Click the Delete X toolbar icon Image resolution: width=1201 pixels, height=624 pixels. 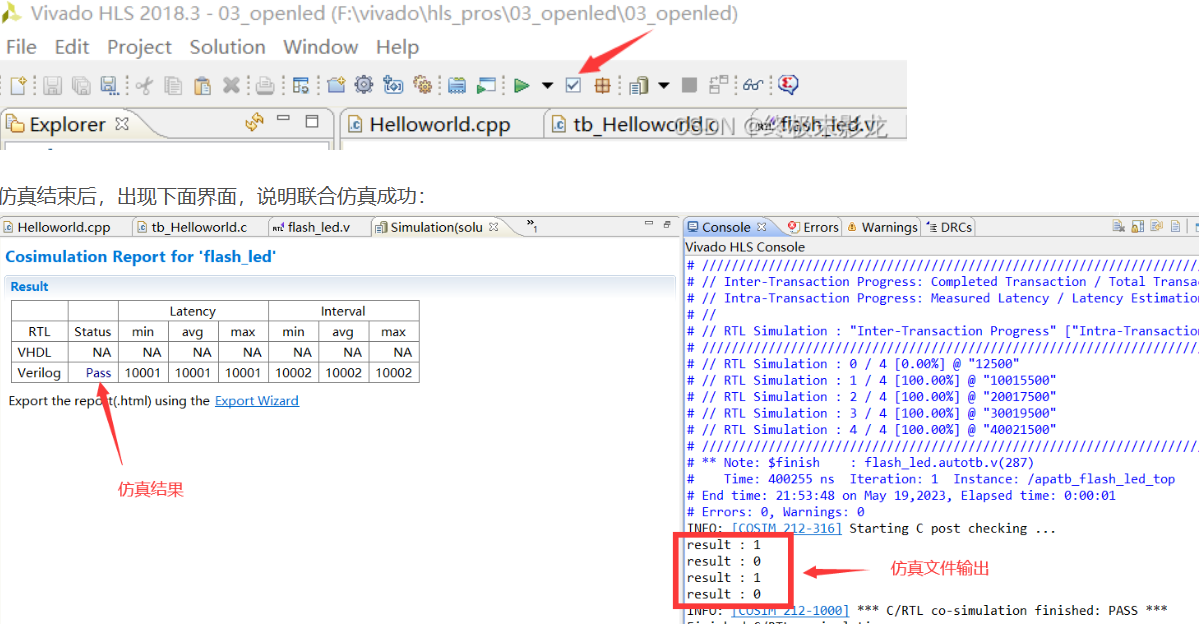tap(231, 85)
